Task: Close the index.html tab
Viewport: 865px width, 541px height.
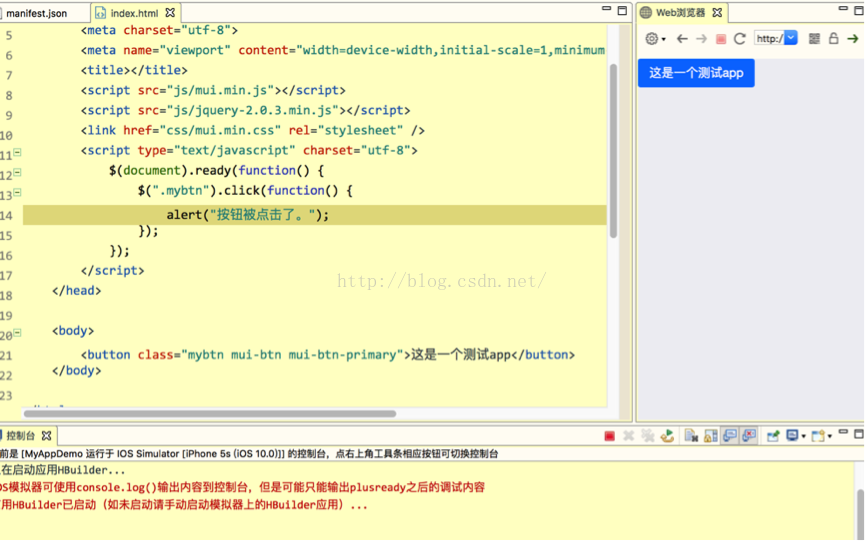Action: point(170,12)
